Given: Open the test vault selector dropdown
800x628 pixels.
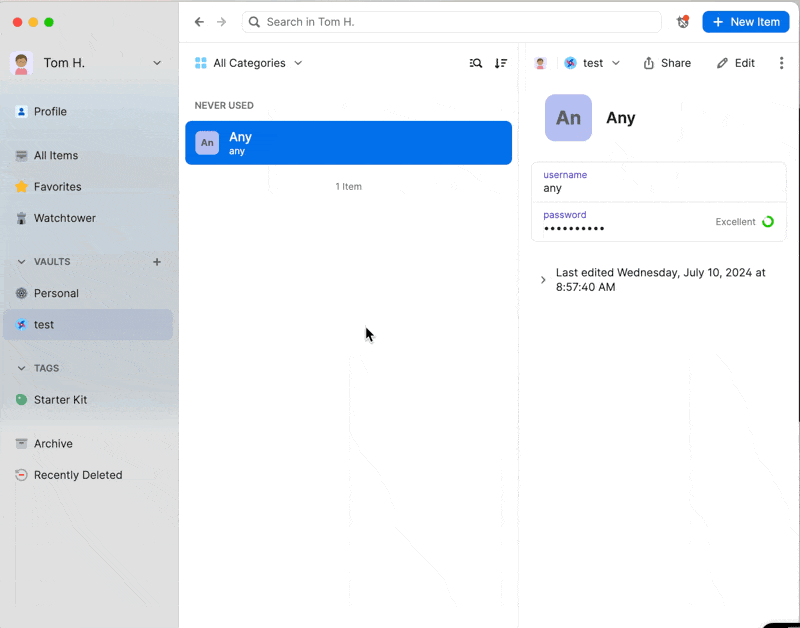Looking at the screenshot, I should [x=592, y=63].
